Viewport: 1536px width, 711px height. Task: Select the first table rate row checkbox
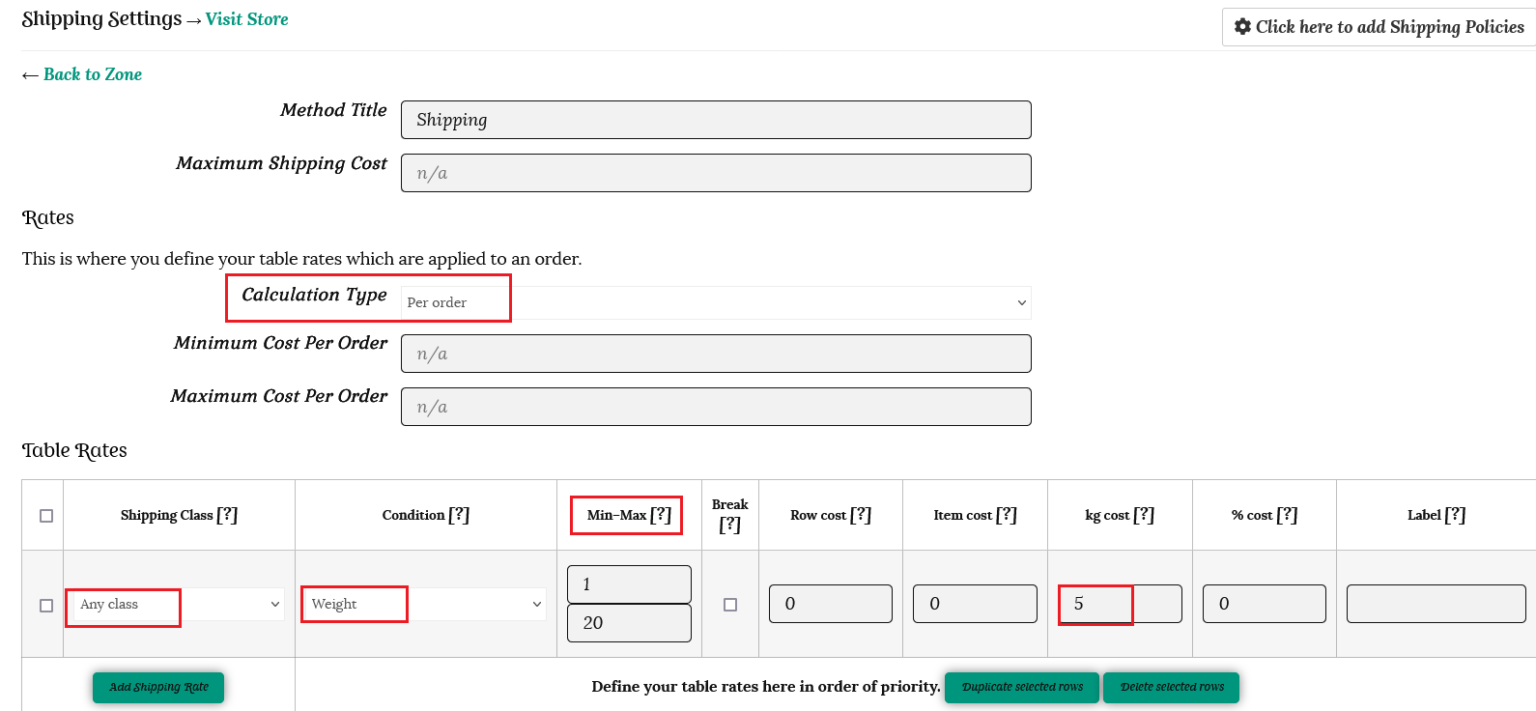[x=46, y=605]
